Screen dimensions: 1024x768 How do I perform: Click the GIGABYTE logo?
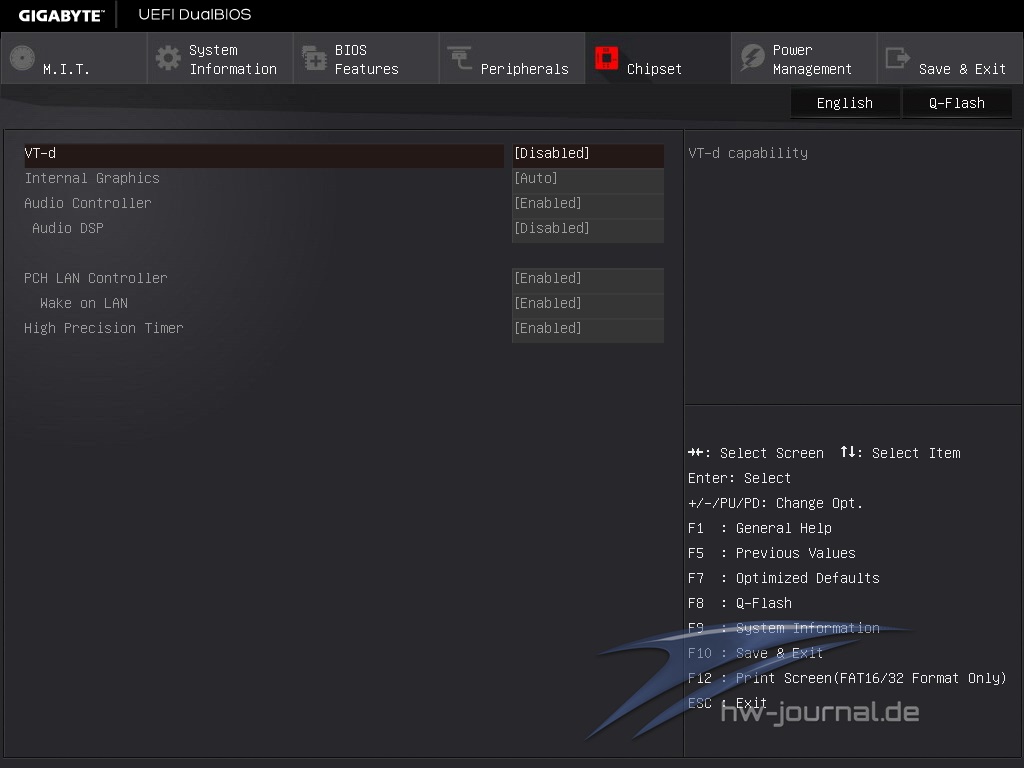(61, 15)
